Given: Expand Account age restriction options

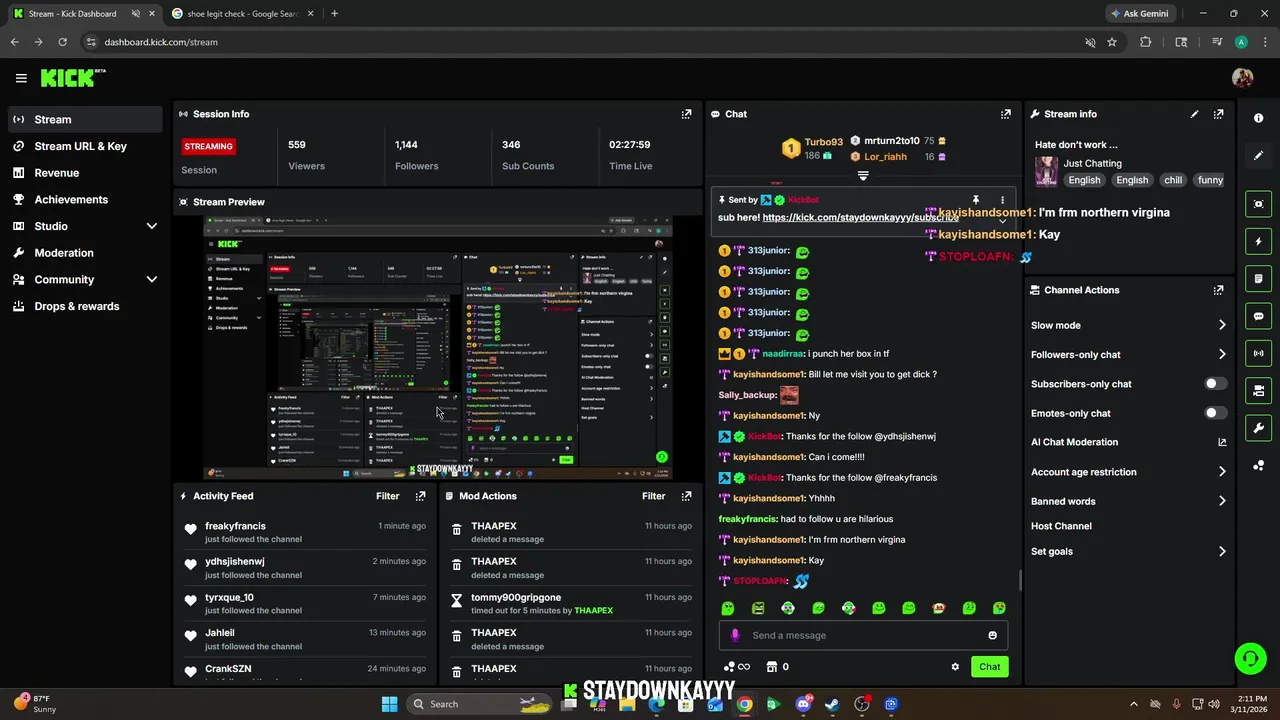Looking at the screenshot, I should (x=1222, y=472).
